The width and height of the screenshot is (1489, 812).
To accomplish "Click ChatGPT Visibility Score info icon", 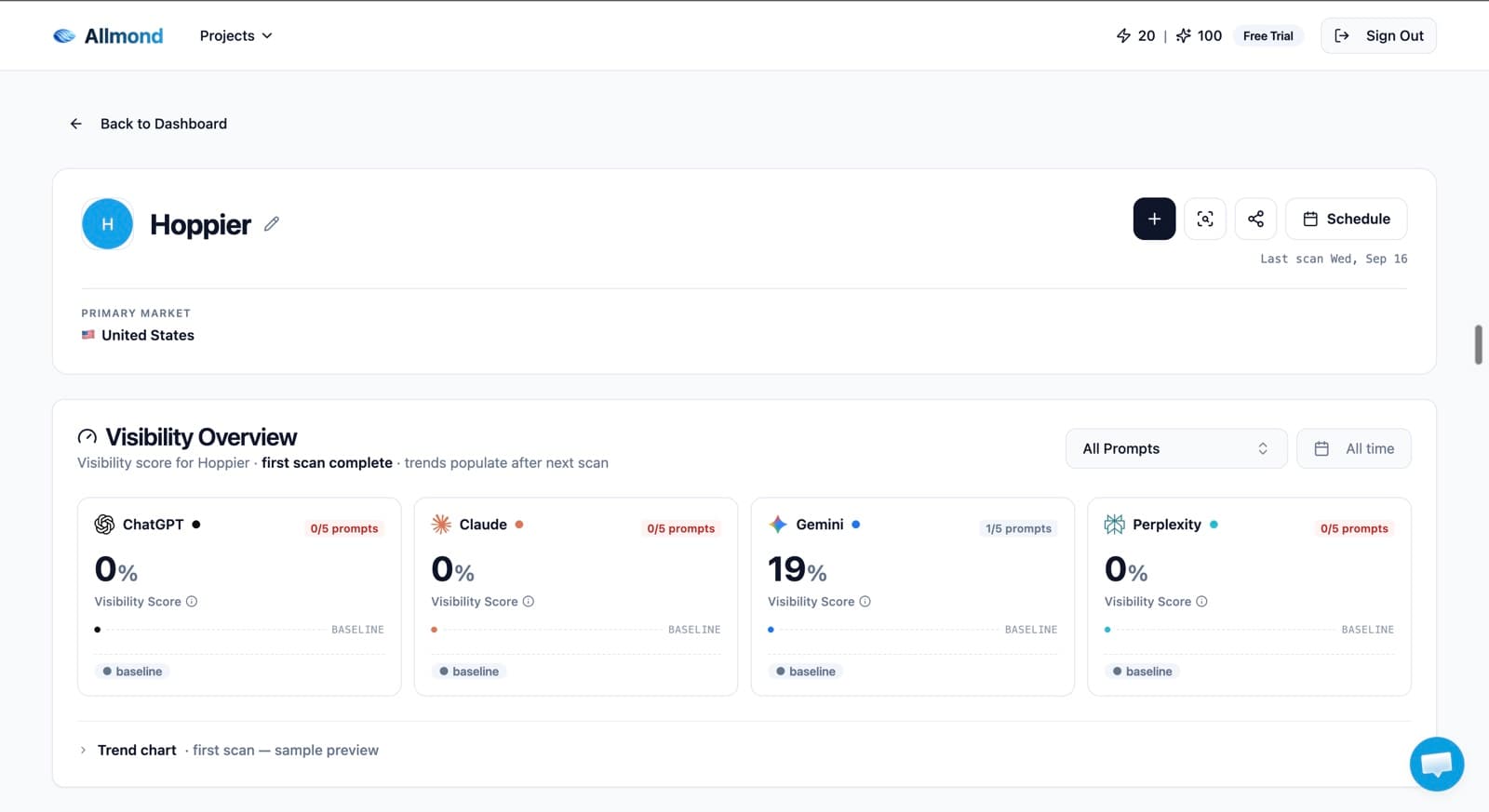I will (x=192, y=602).
